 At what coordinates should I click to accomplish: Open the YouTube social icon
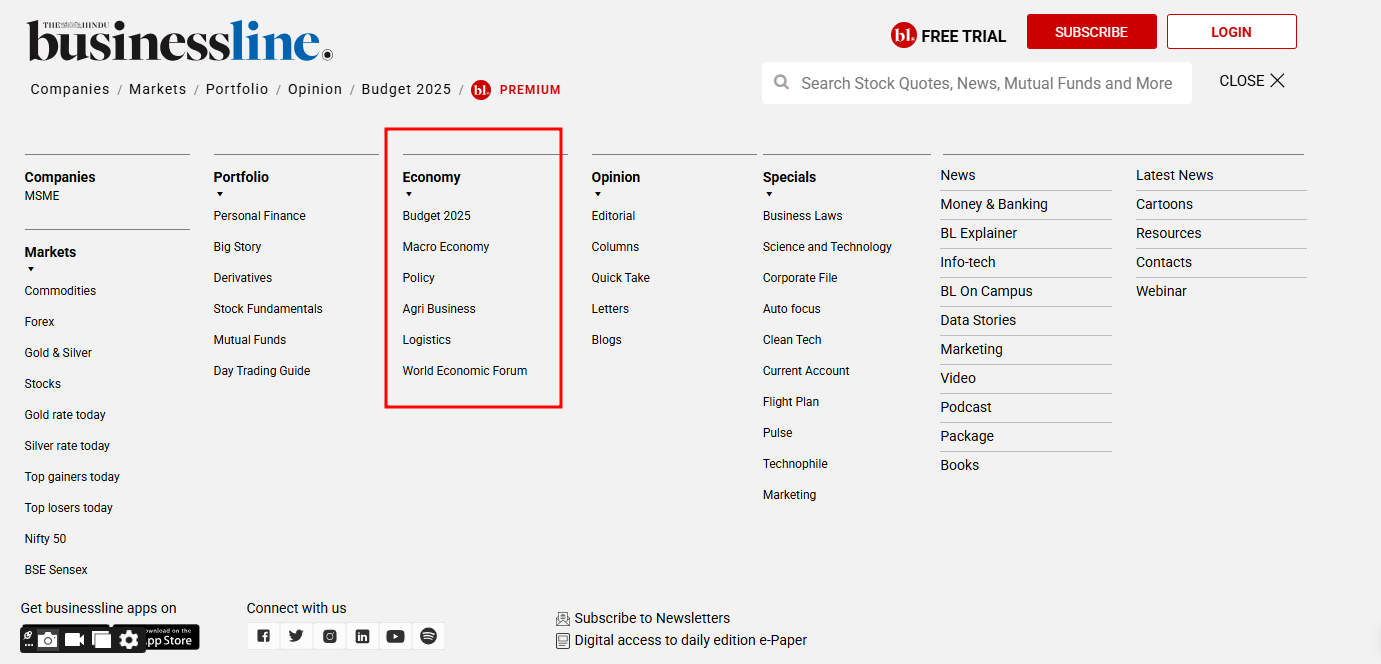point(395,636)
